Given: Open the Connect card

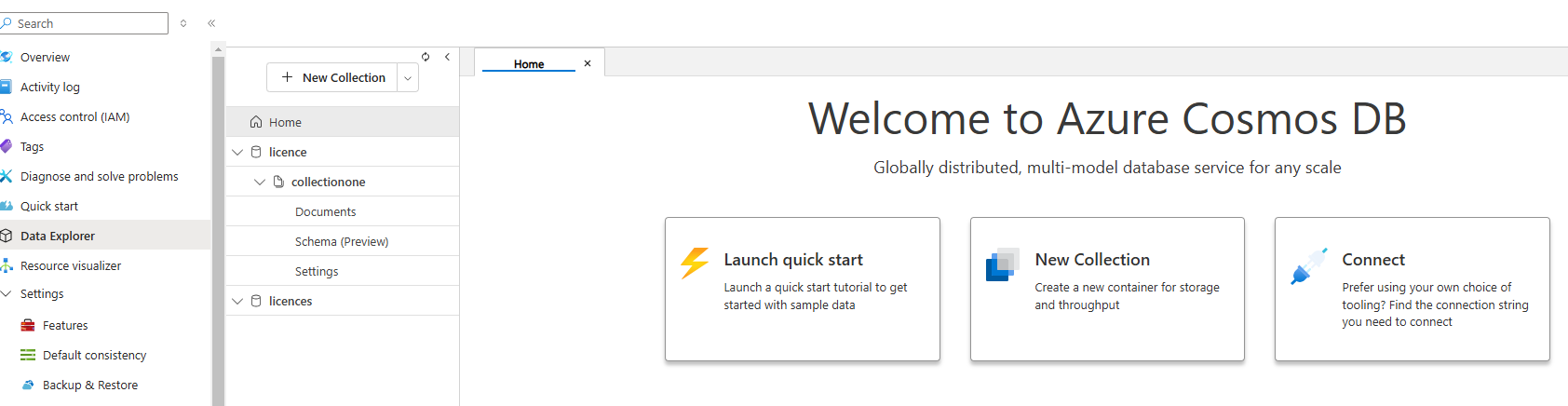Looking at the screenshot, I should 1412,289.
